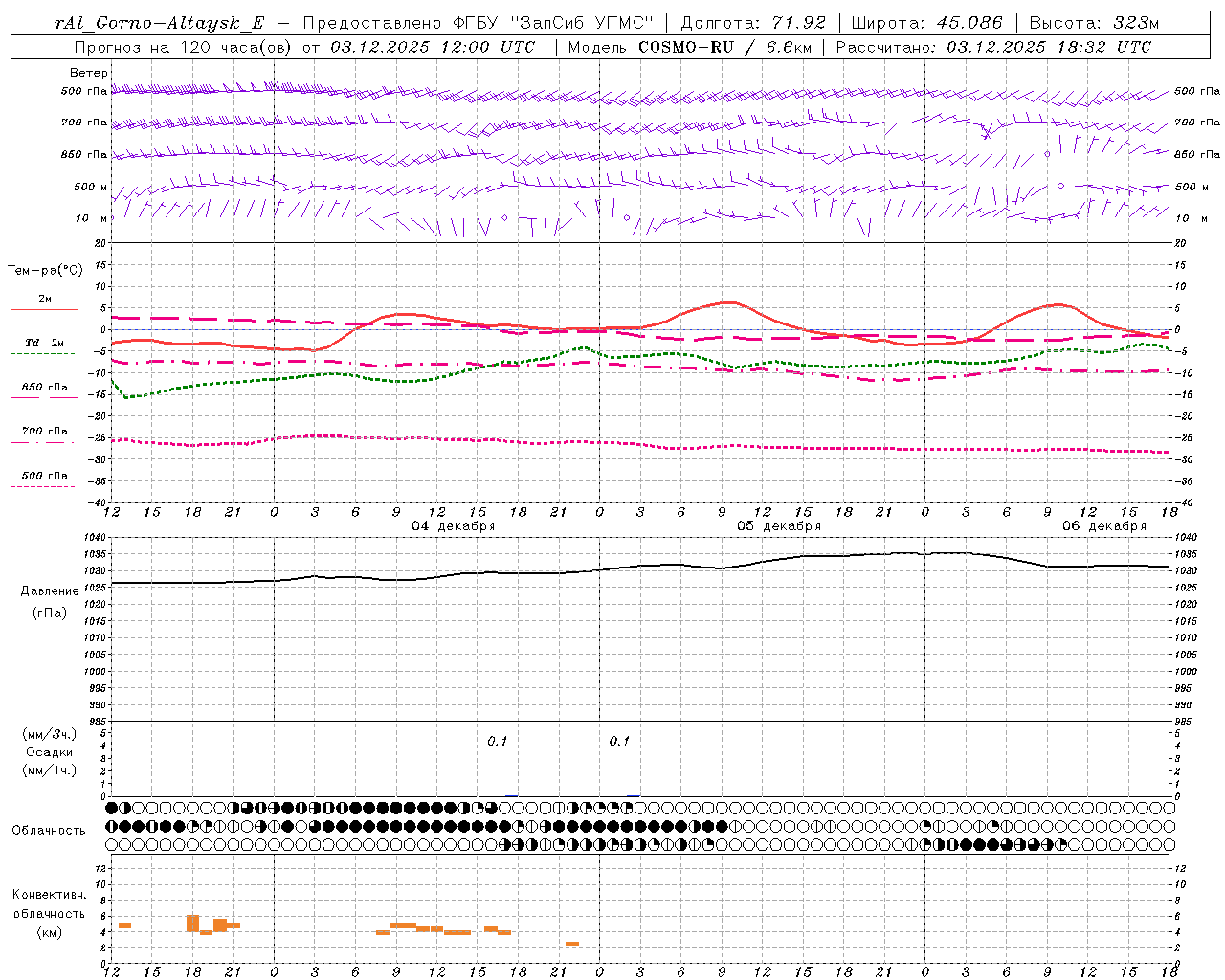Image resolution: width=1225 pixels, height=980 pixels.
Task: Click the forecast range text Прогноз на 120 часа(ов)
Action: (184, 47)
